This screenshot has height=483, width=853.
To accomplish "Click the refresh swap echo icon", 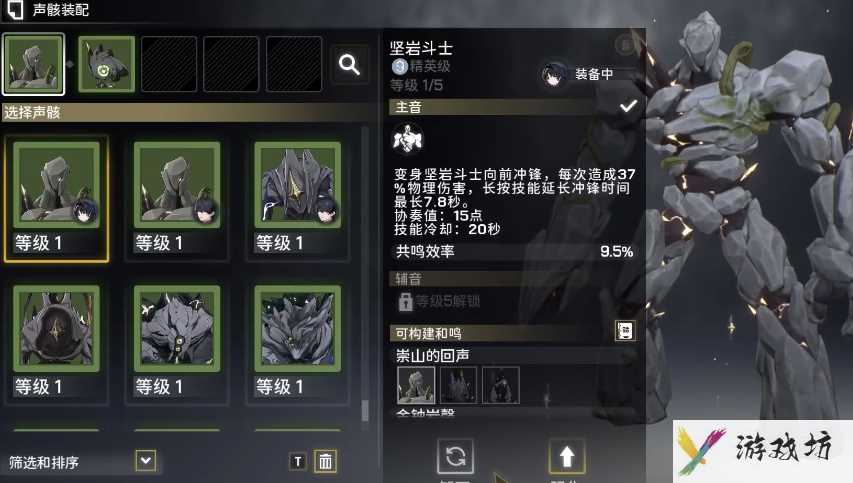I will pos(455,456).
